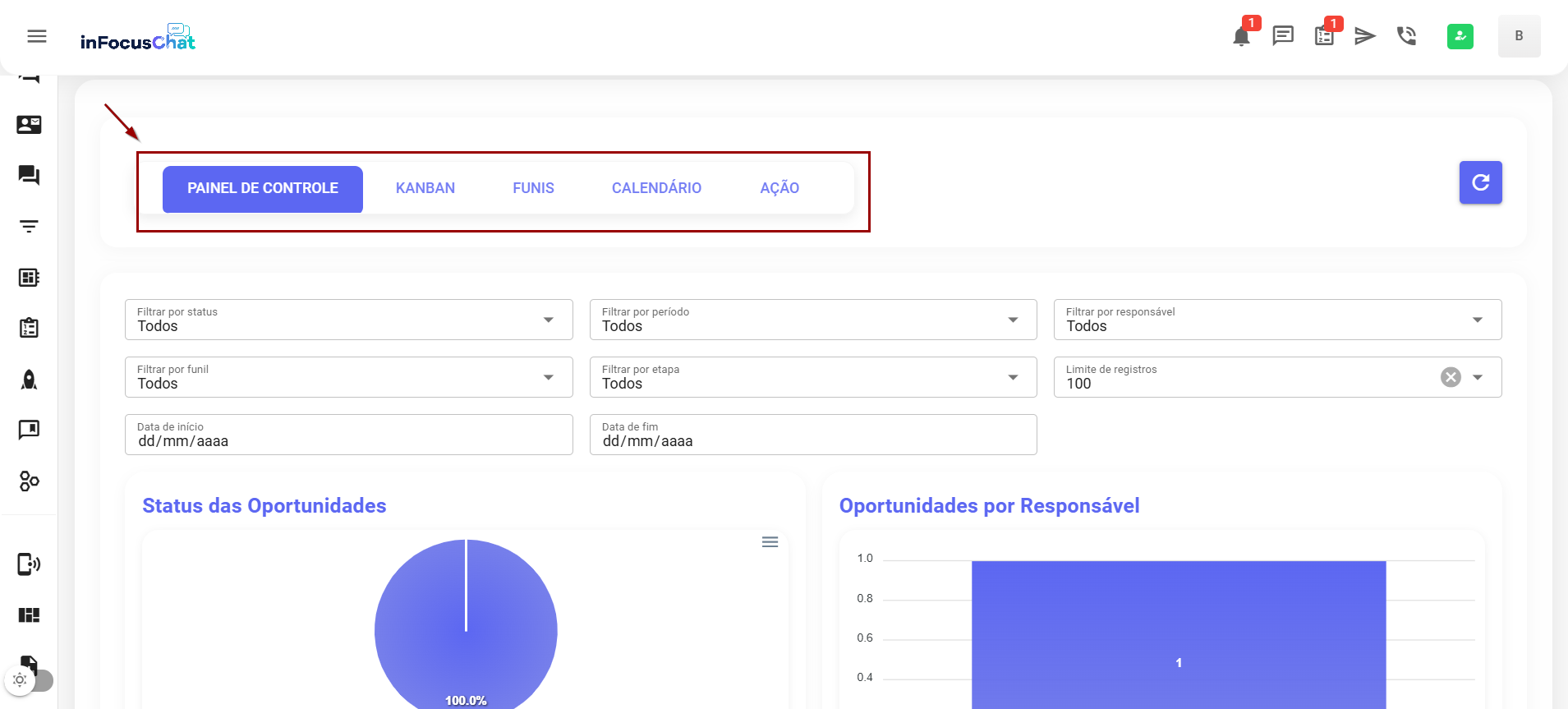
Task: Switch to the KANBAN tab
Action: [425, 188]
